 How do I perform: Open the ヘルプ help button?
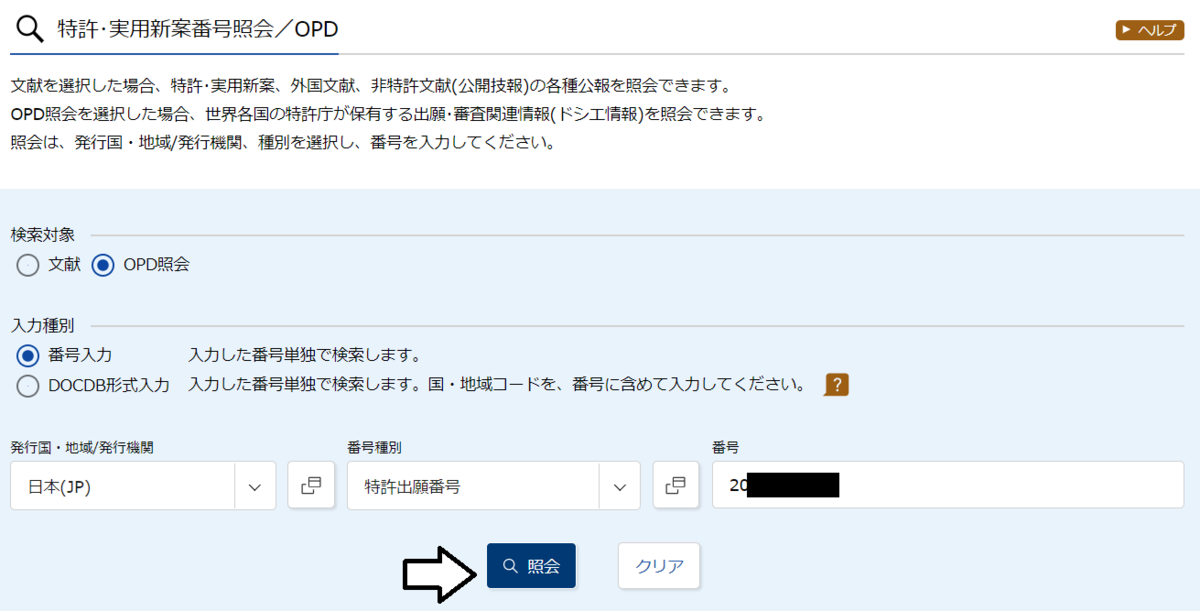[x=1149, y=30]
